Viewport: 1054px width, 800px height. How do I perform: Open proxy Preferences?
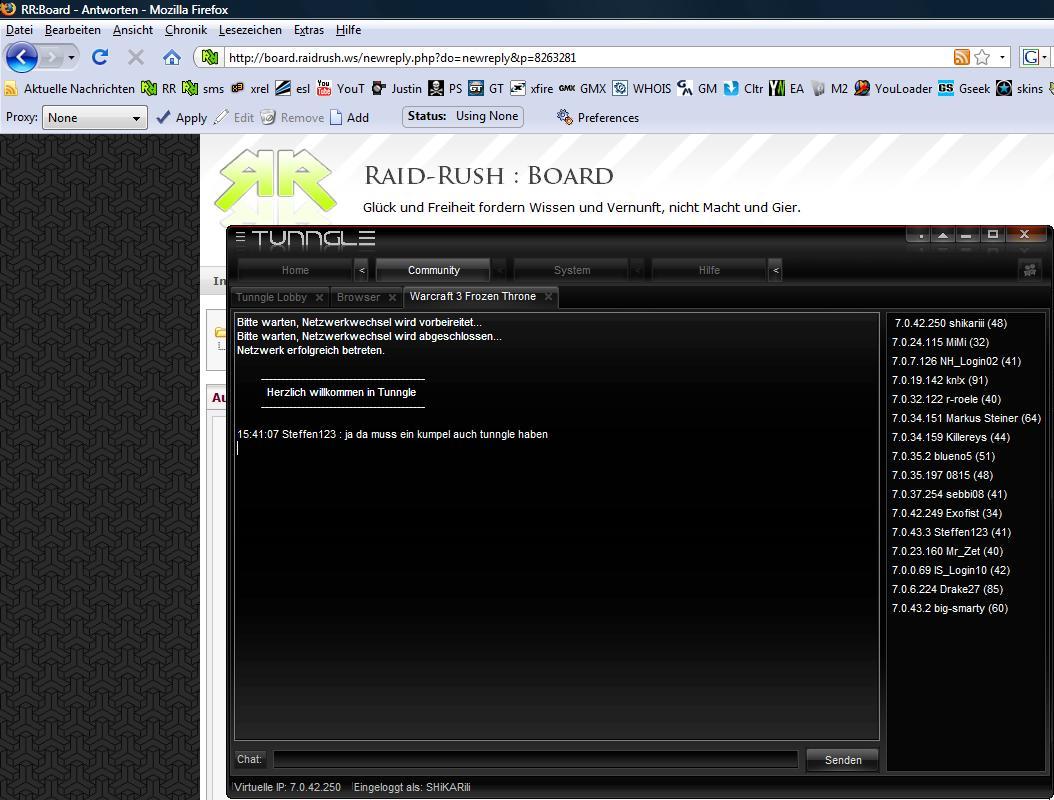click(597, 117)
